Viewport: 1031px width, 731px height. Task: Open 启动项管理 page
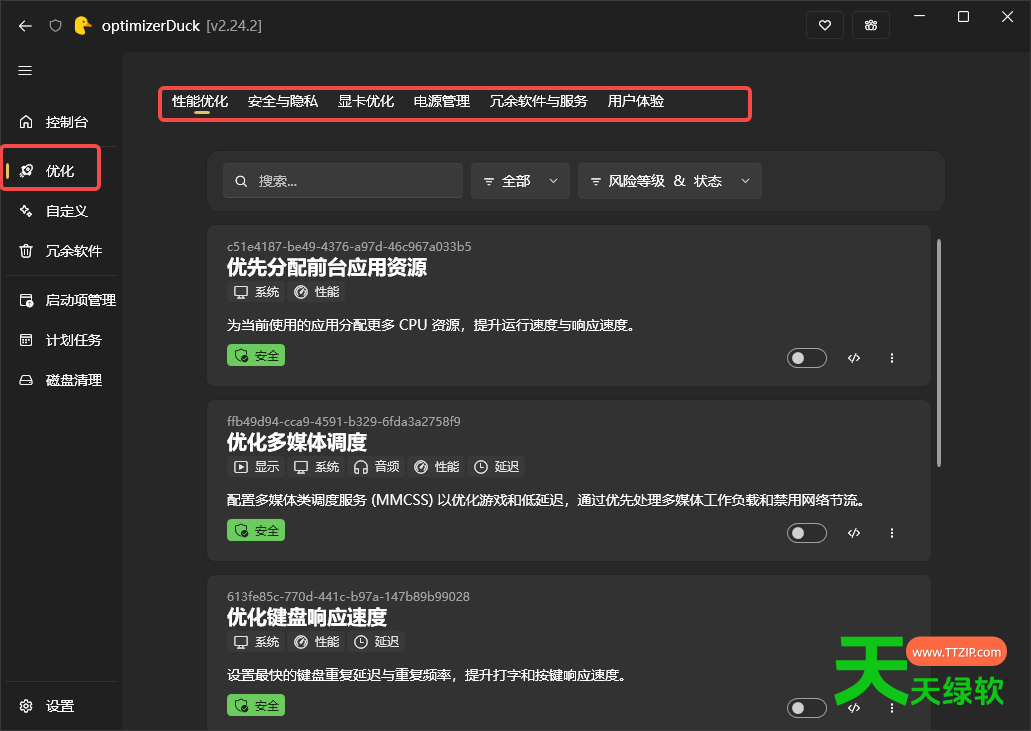[60, 300]
